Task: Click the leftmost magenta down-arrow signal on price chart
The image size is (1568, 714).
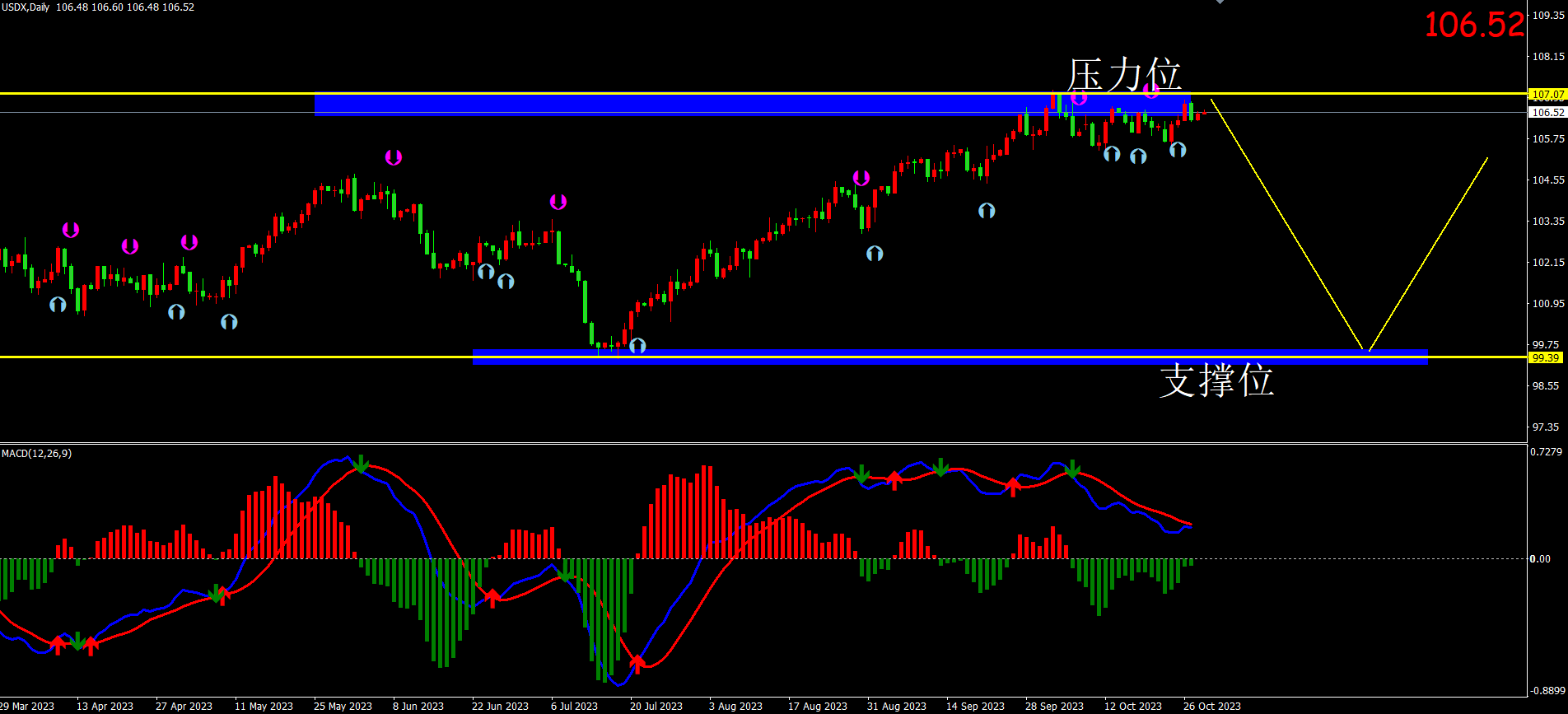Action: [71, 230]
